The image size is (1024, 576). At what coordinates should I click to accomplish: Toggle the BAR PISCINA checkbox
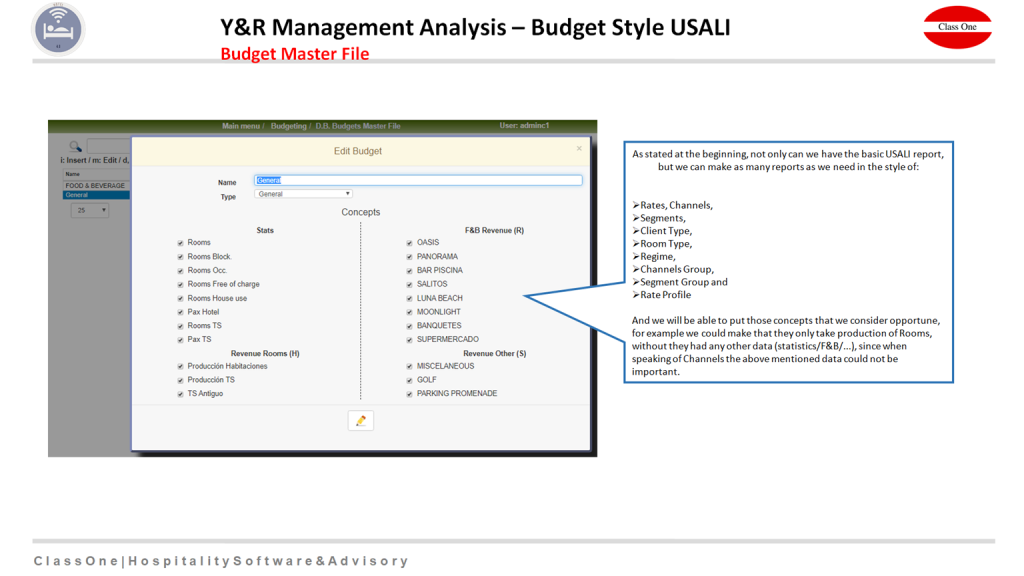coord(409,270)
